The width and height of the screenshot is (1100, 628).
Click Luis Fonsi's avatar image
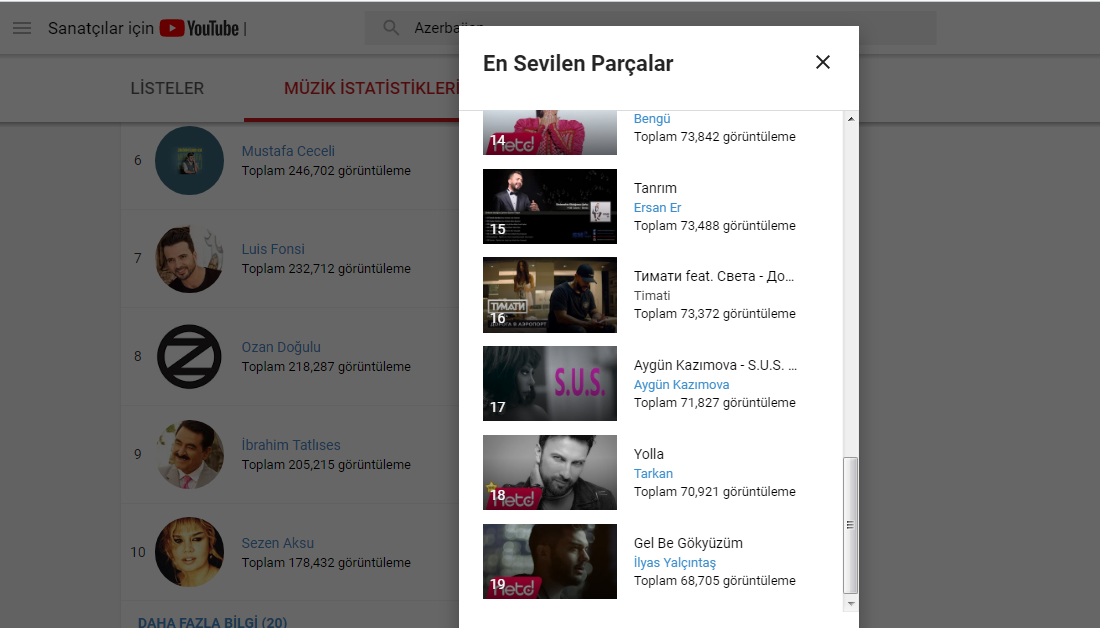(189, 258)
